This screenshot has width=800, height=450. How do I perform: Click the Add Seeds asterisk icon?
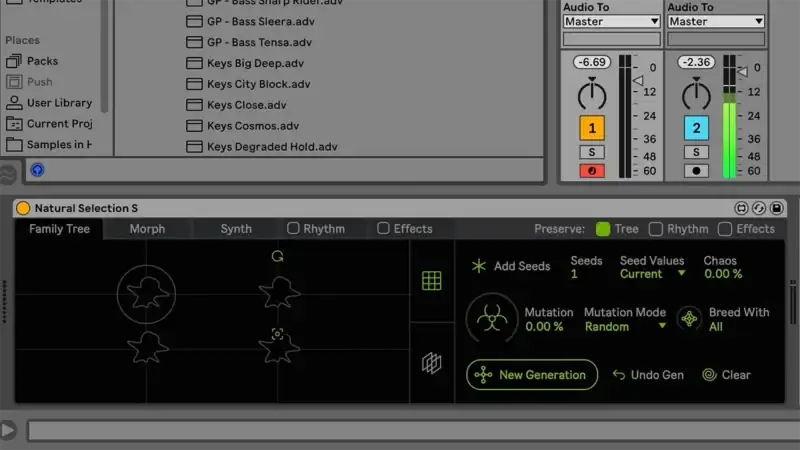click(479, 266)
